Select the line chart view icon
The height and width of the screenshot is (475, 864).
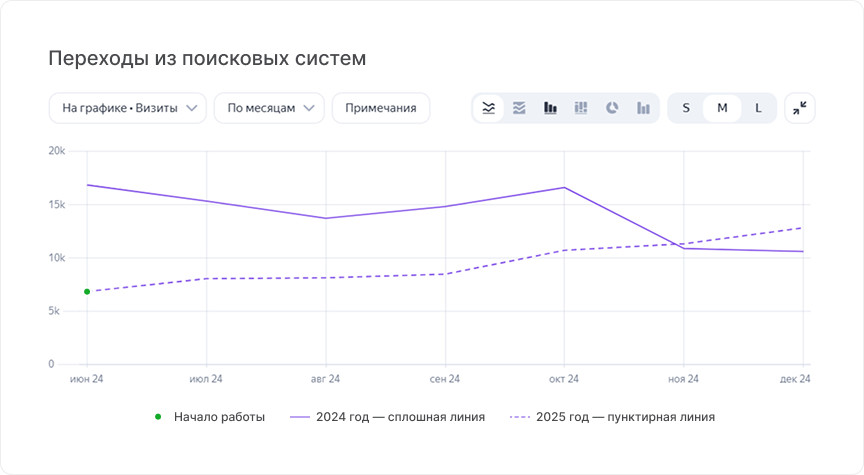point(488,108)
